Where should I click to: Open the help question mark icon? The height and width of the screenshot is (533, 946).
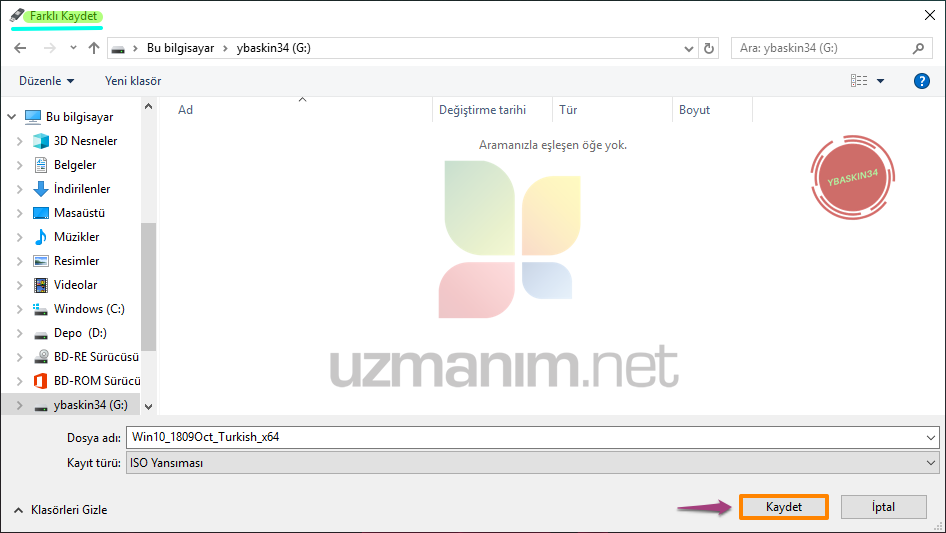pyautogui.click(x=921, y=81)
